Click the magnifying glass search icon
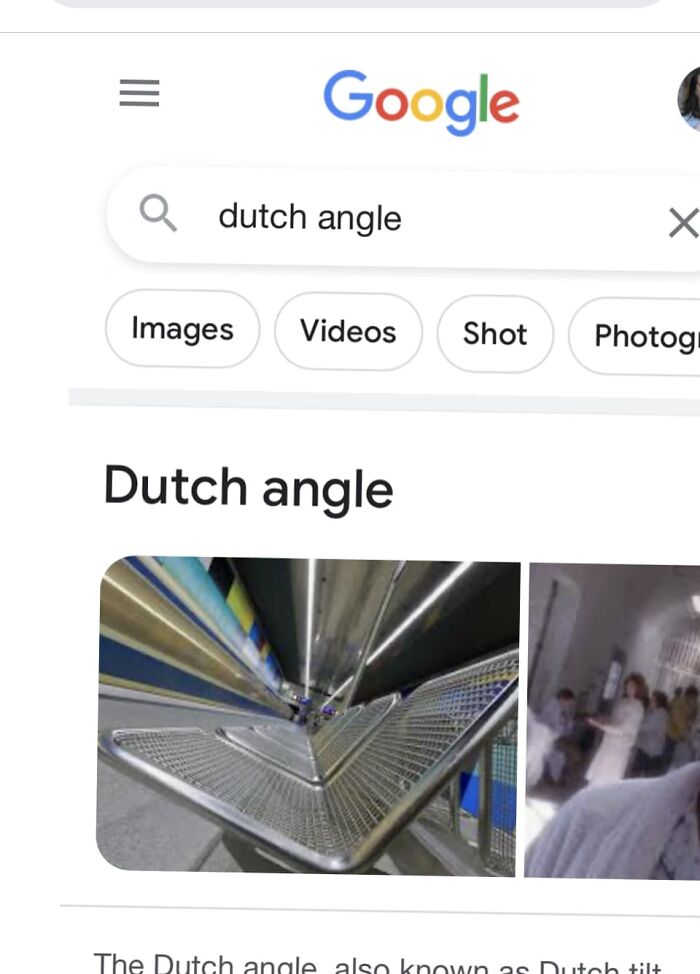This screenshot has height=974, width=700. coord(158,212)
